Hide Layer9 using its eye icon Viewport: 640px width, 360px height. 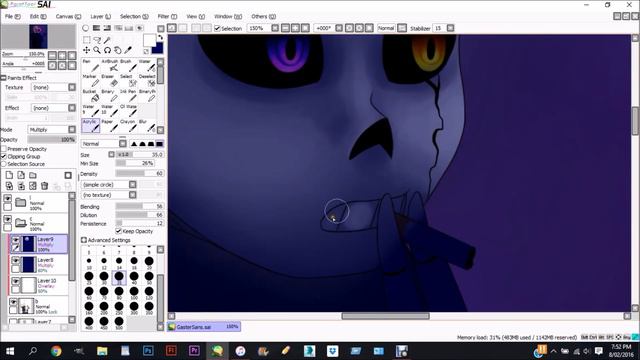16,239
